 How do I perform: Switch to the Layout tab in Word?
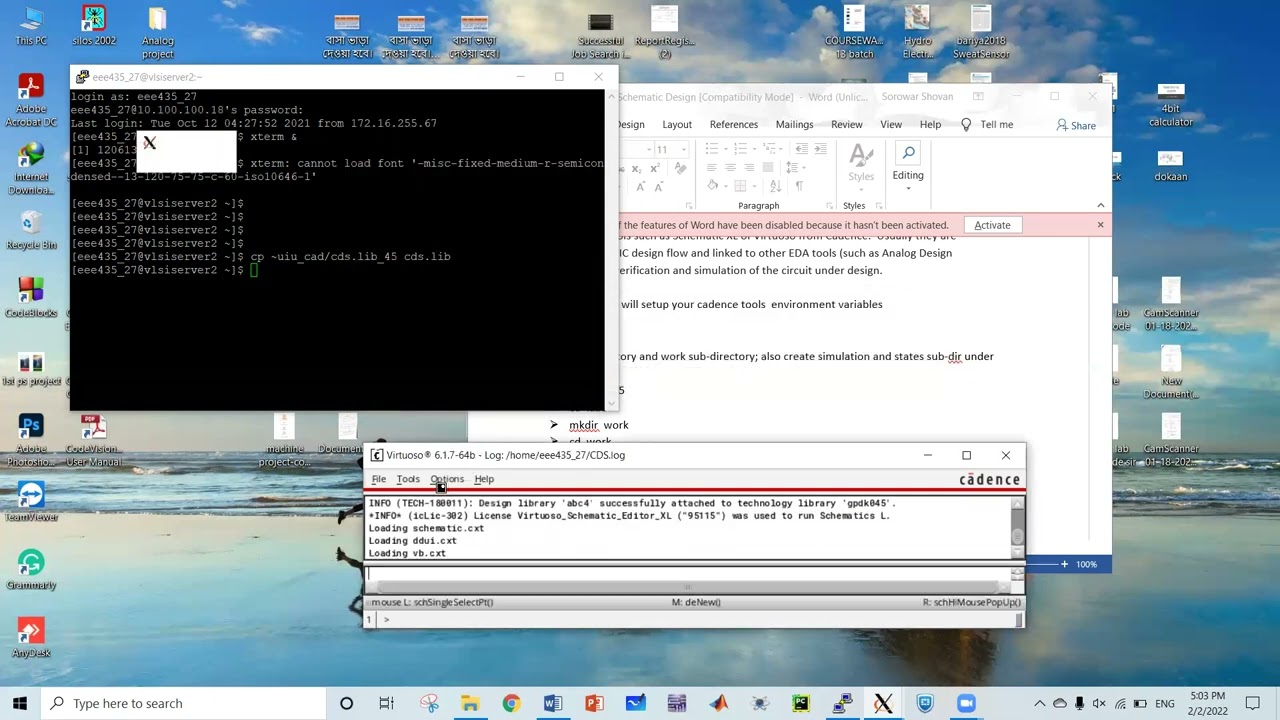click(x=677, y=124)
